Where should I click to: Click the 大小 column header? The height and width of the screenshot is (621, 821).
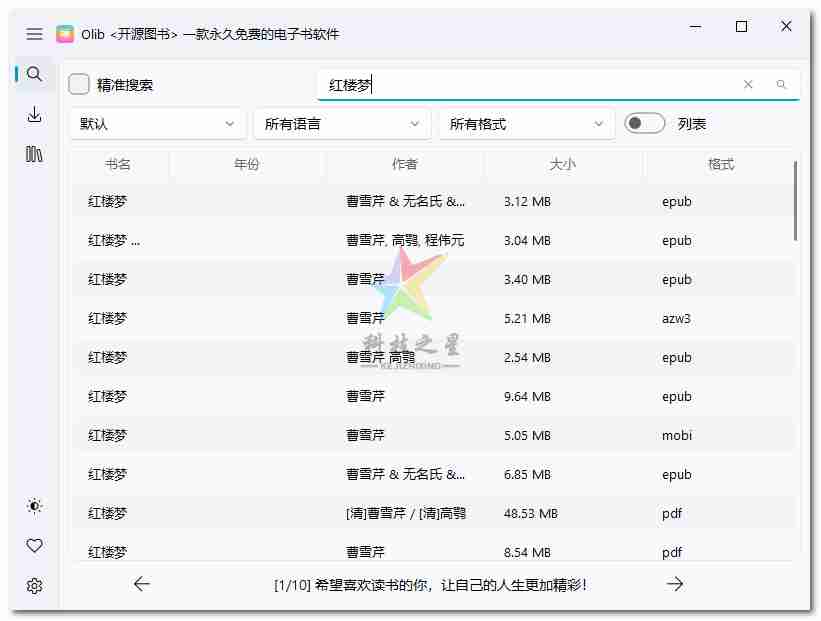tap(563, 164)
